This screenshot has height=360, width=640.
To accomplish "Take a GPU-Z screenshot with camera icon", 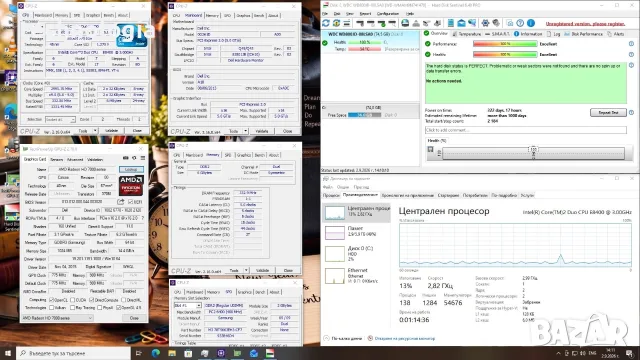I will (x=126, y=158).
